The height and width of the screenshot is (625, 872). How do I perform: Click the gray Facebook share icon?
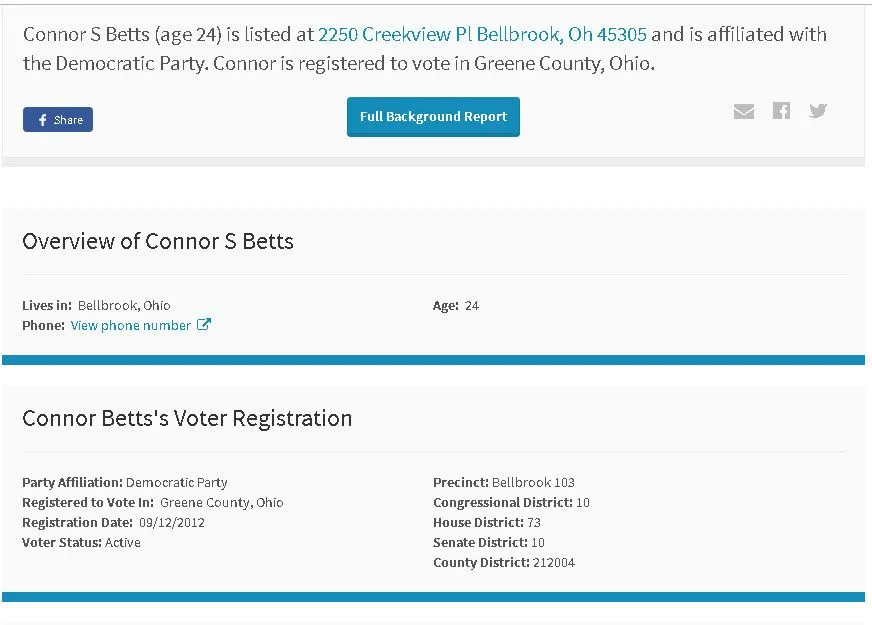coord(781,111)
